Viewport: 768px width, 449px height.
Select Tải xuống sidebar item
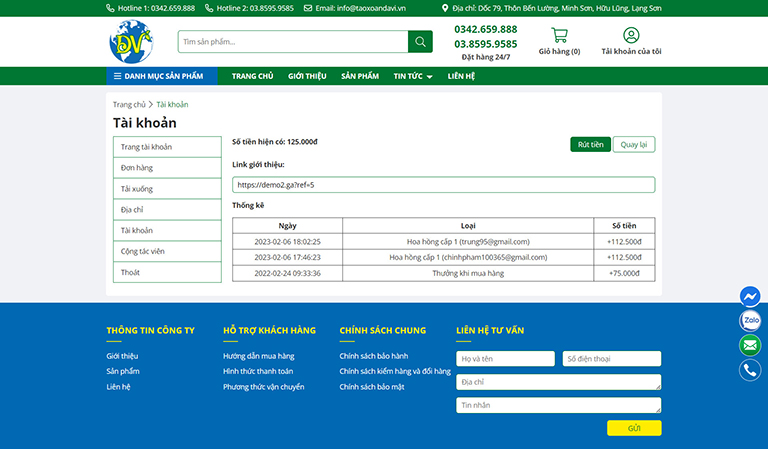point(167,189)
